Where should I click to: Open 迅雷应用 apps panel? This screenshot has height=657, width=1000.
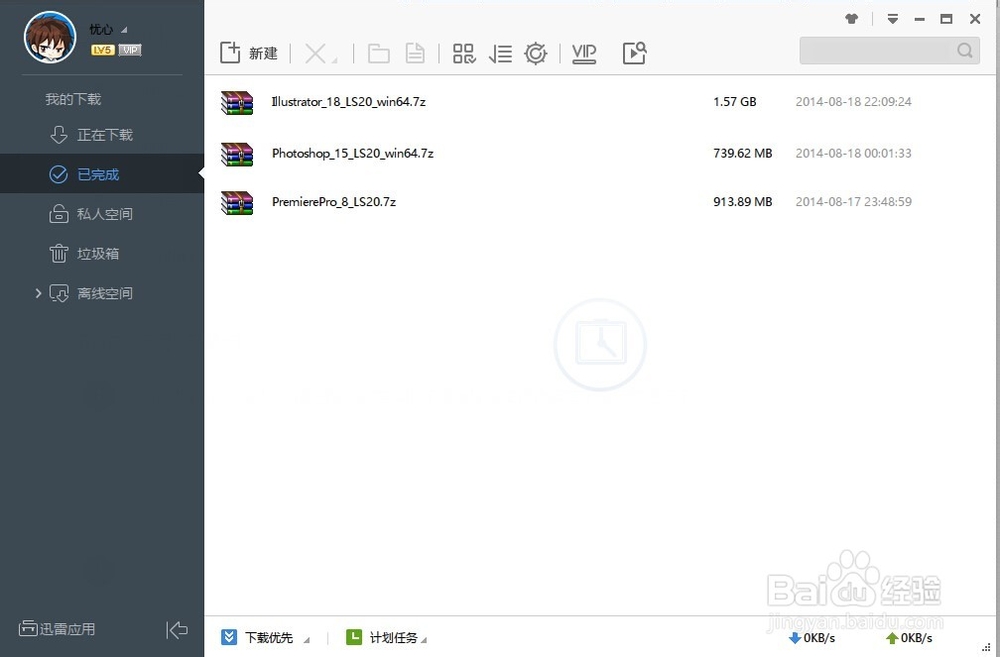coord(57,629)
